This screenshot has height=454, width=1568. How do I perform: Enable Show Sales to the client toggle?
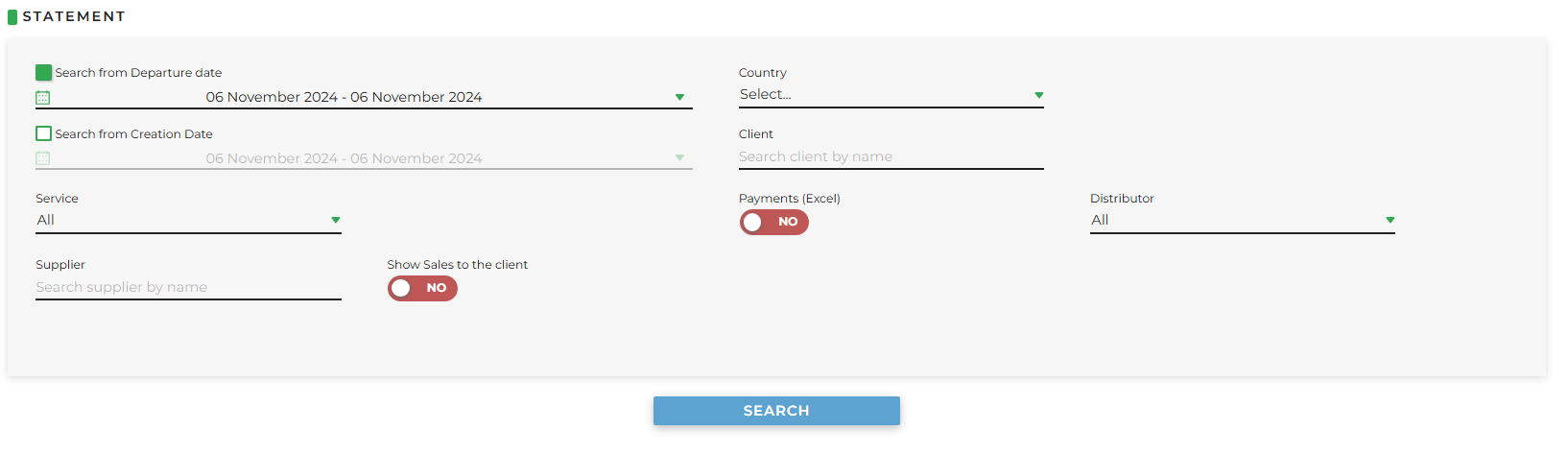[422, 288]
